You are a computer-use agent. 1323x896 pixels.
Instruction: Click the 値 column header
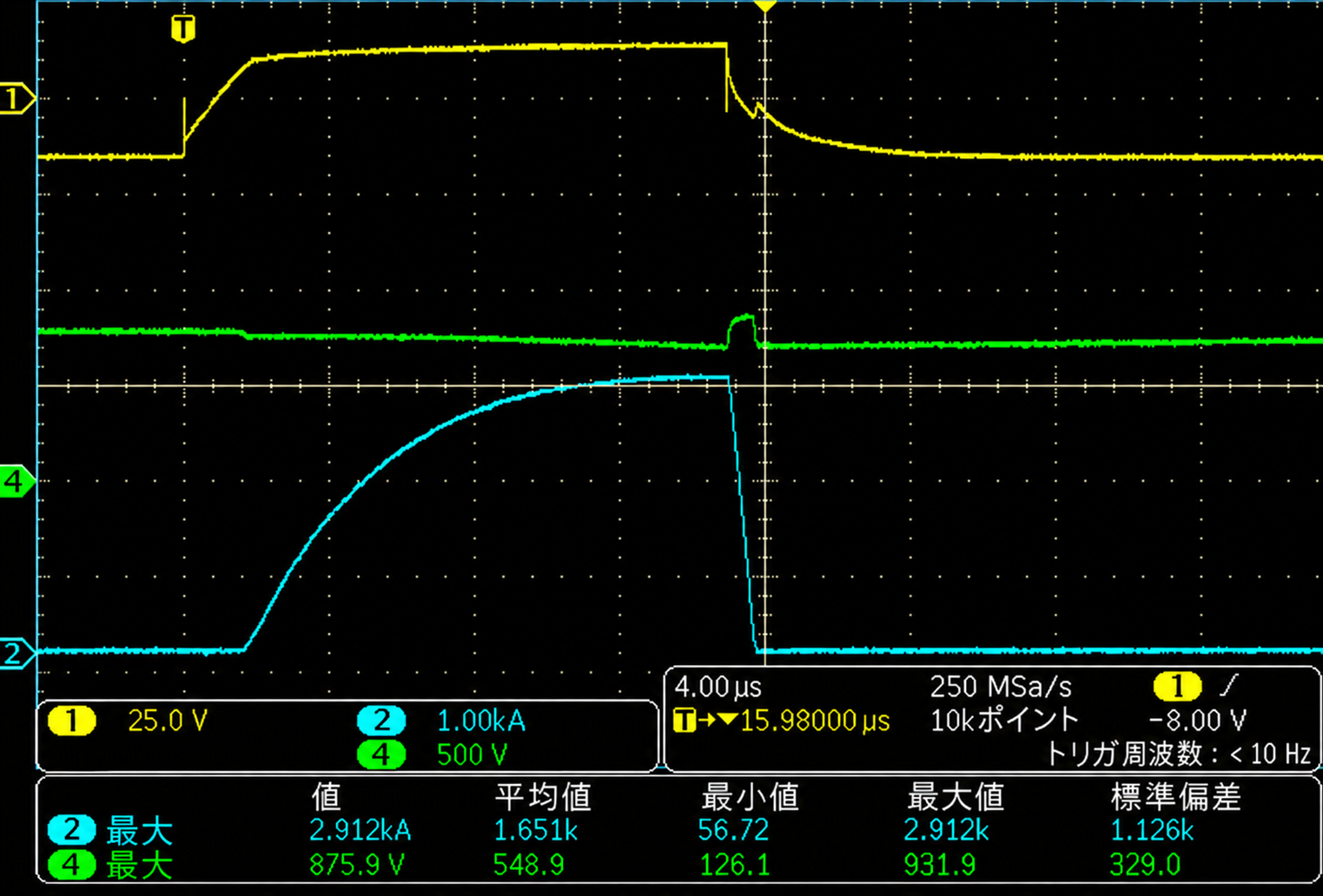click(x=326, y=796)
